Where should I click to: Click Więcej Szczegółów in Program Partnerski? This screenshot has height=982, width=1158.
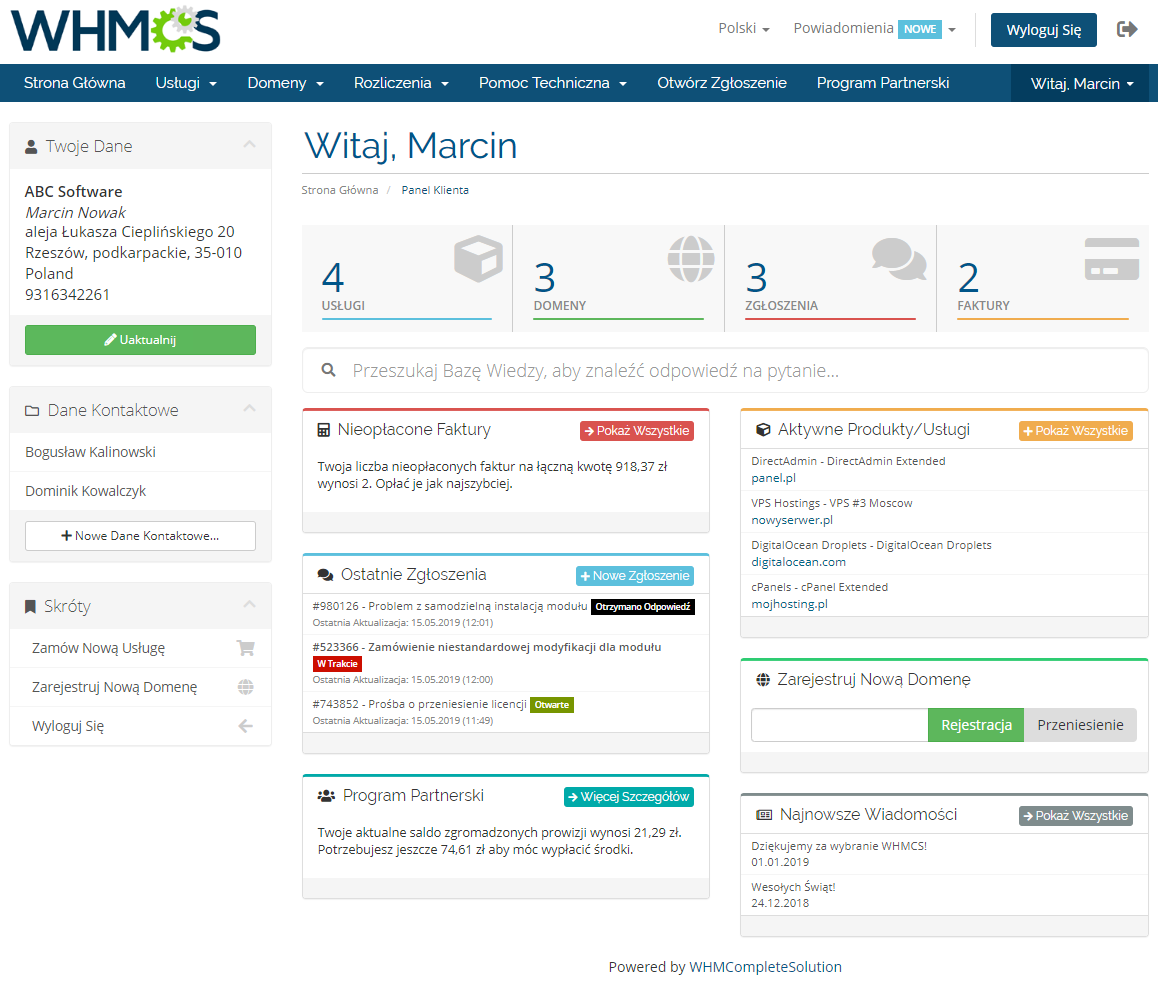point(629,797)
